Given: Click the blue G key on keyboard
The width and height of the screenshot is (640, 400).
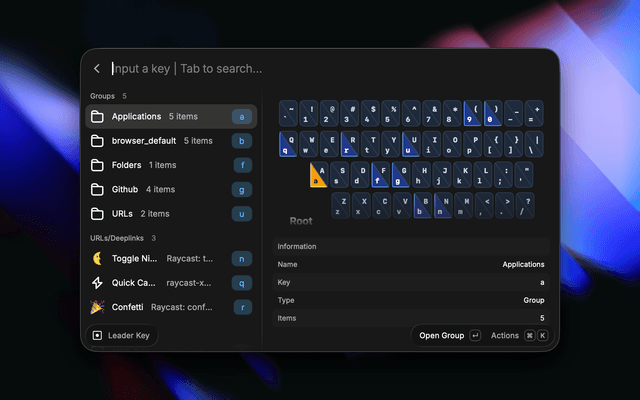Looking at the screenshot, I should 401,175.
